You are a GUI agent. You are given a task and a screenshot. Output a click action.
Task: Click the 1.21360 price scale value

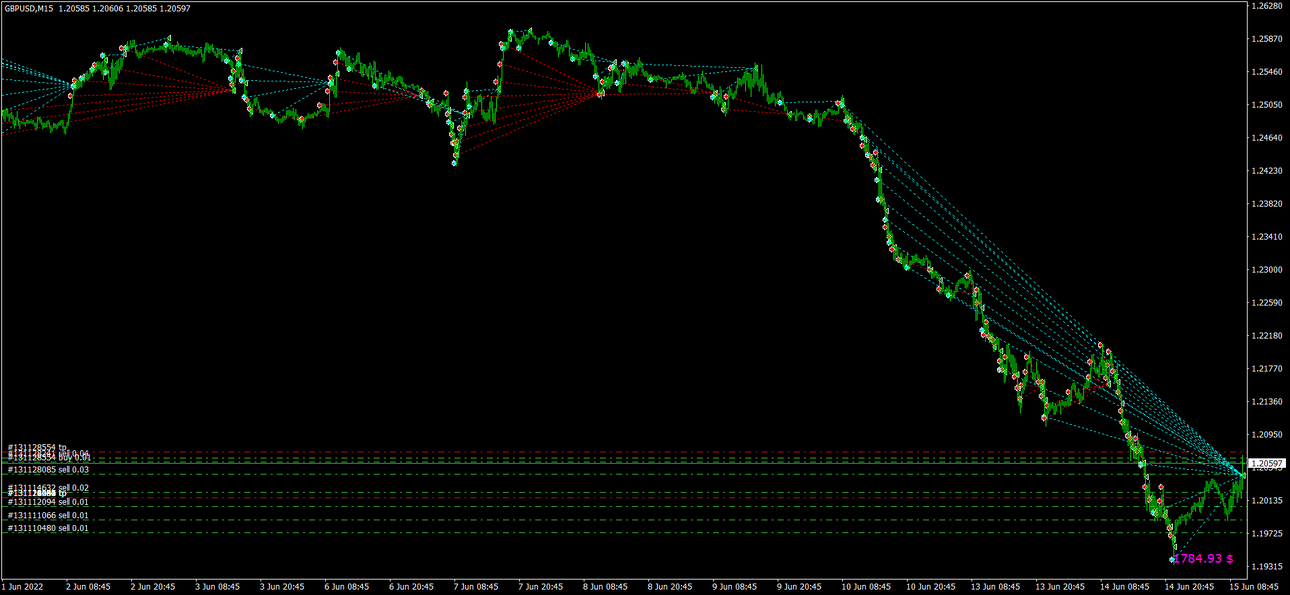pyautogui.click(x=1266, y=402)
